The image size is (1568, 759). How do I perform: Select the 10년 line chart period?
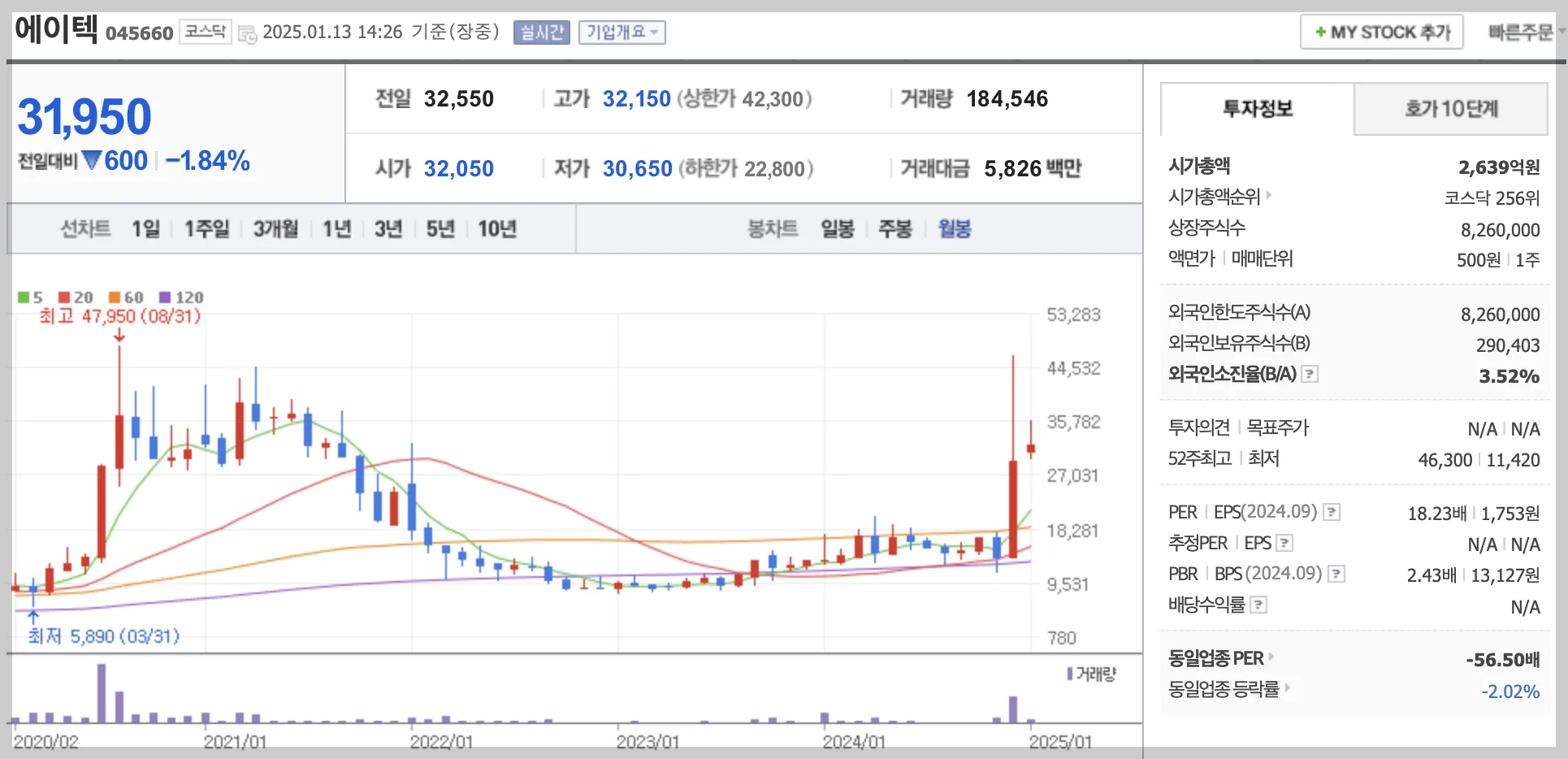pos(497,229)
